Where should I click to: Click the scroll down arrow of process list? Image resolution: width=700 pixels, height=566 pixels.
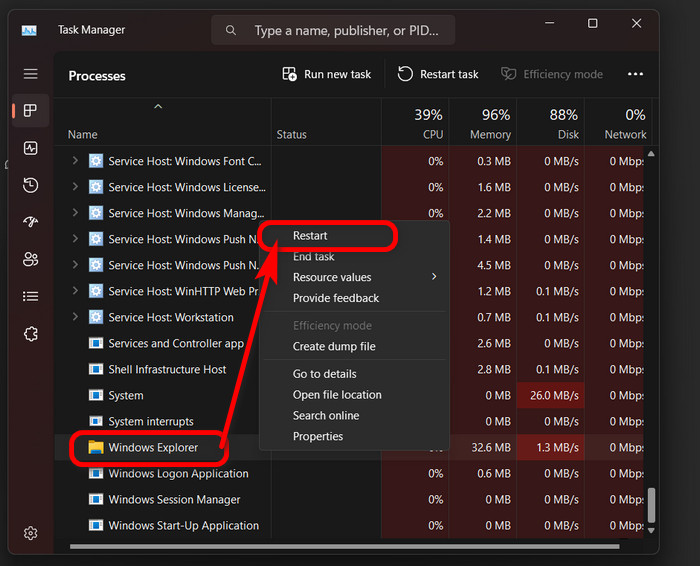[651, 530]
